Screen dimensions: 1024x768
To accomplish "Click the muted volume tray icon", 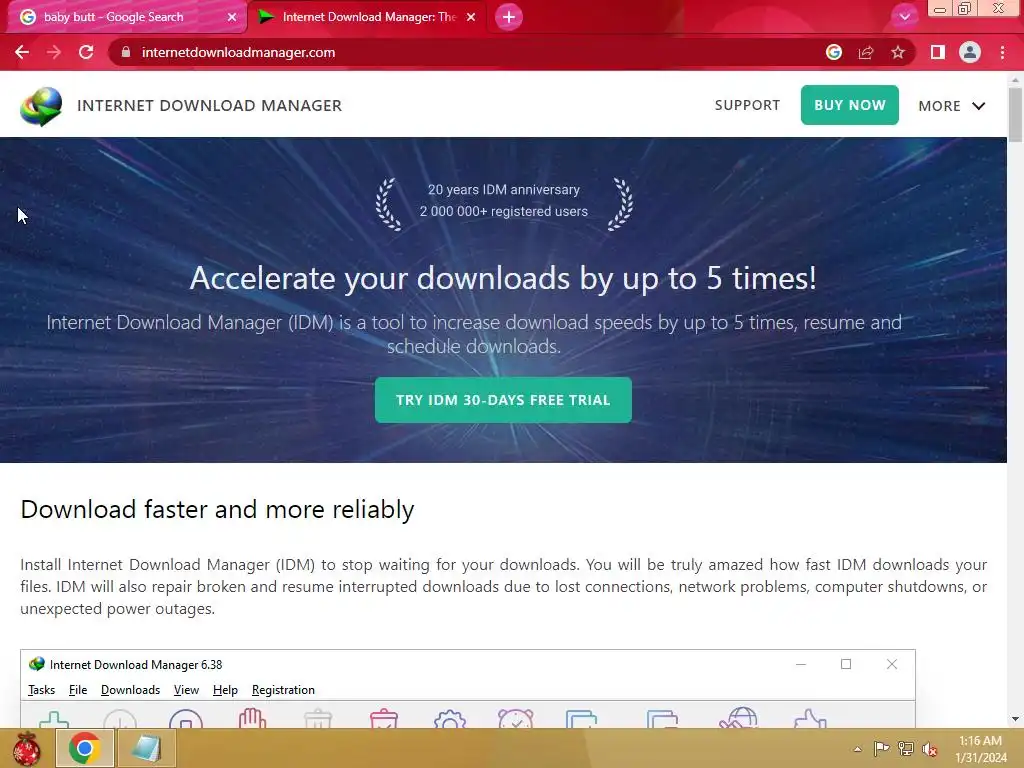I will (x=929, y=749).
